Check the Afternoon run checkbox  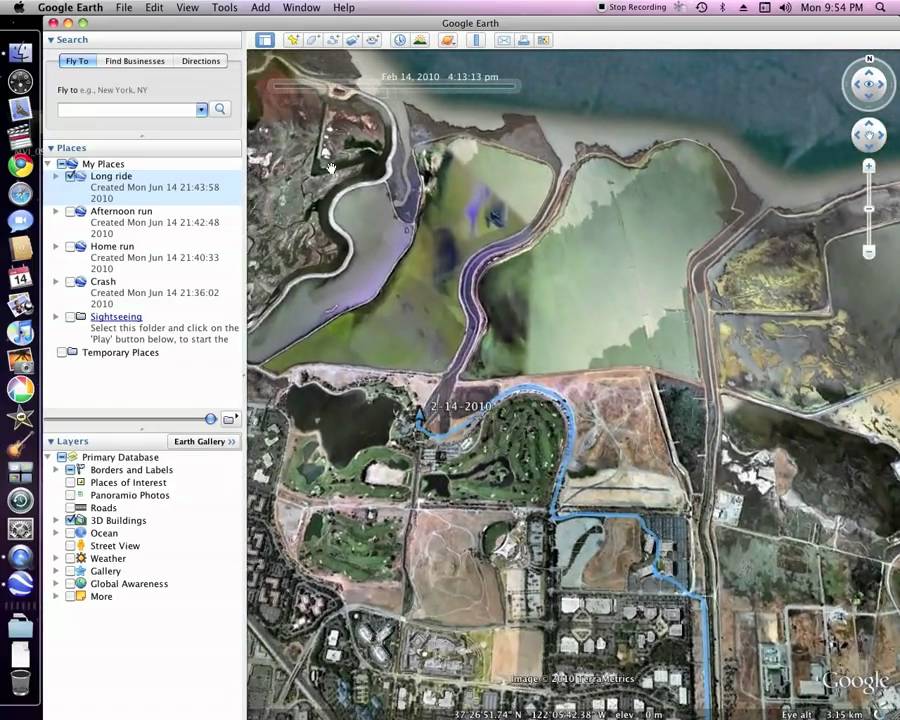[70, 212]
